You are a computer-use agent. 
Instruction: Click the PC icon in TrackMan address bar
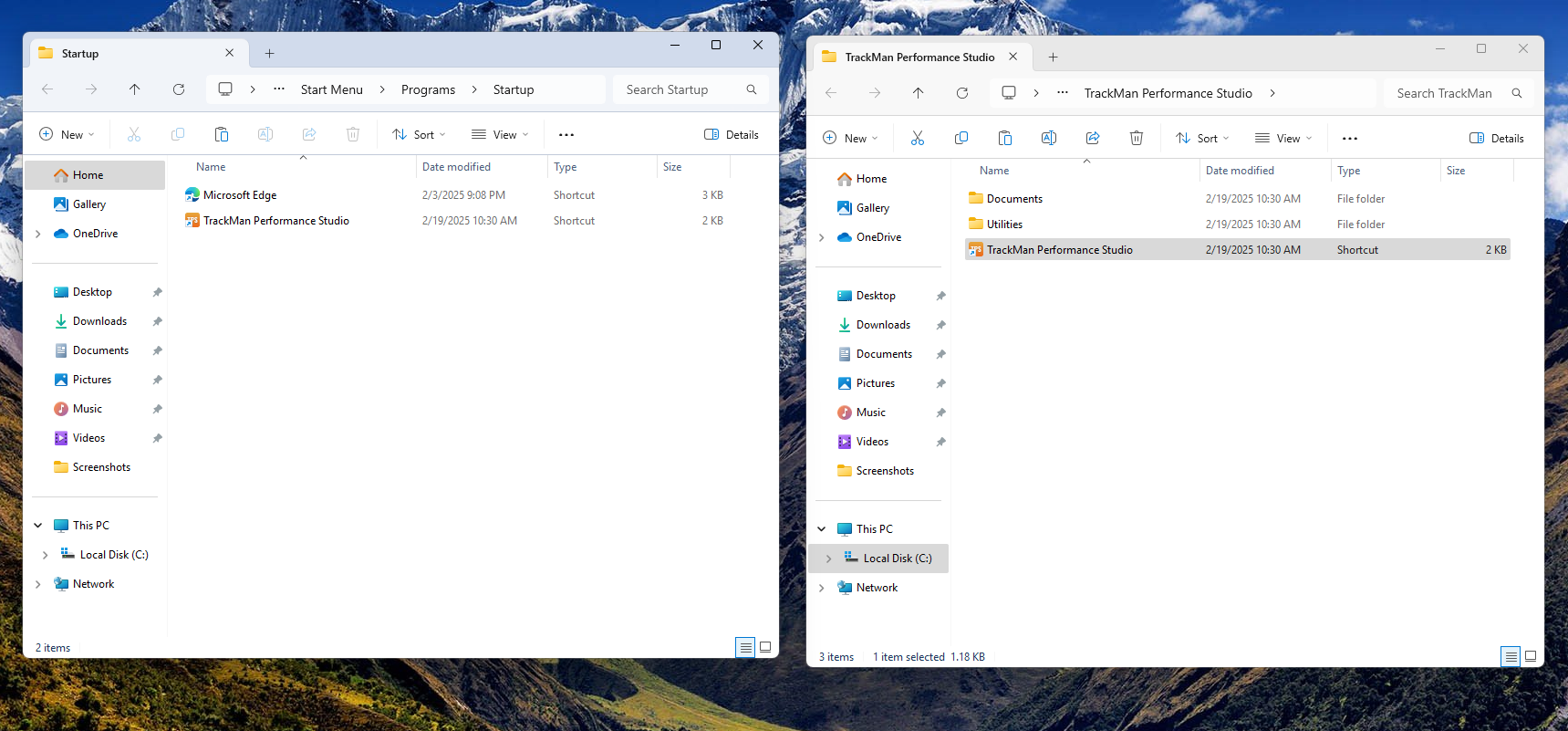[1009, 93]
